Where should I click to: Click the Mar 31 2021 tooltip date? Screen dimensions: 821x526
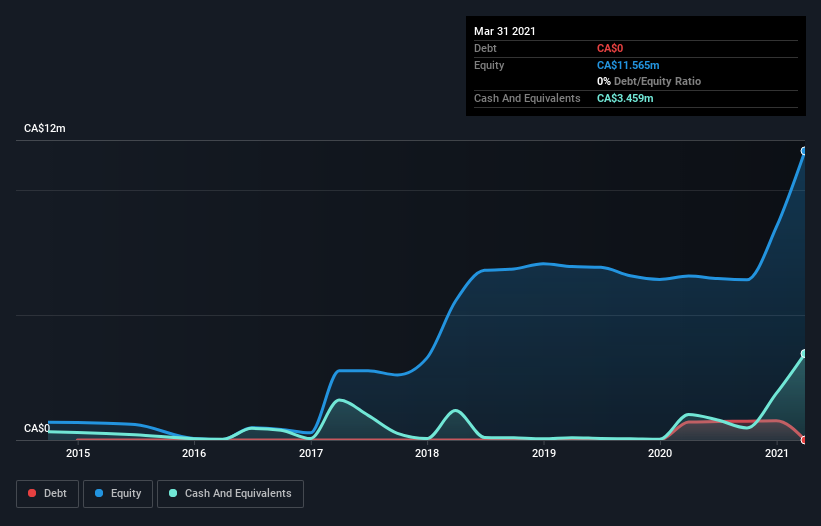tap(505, 31)
